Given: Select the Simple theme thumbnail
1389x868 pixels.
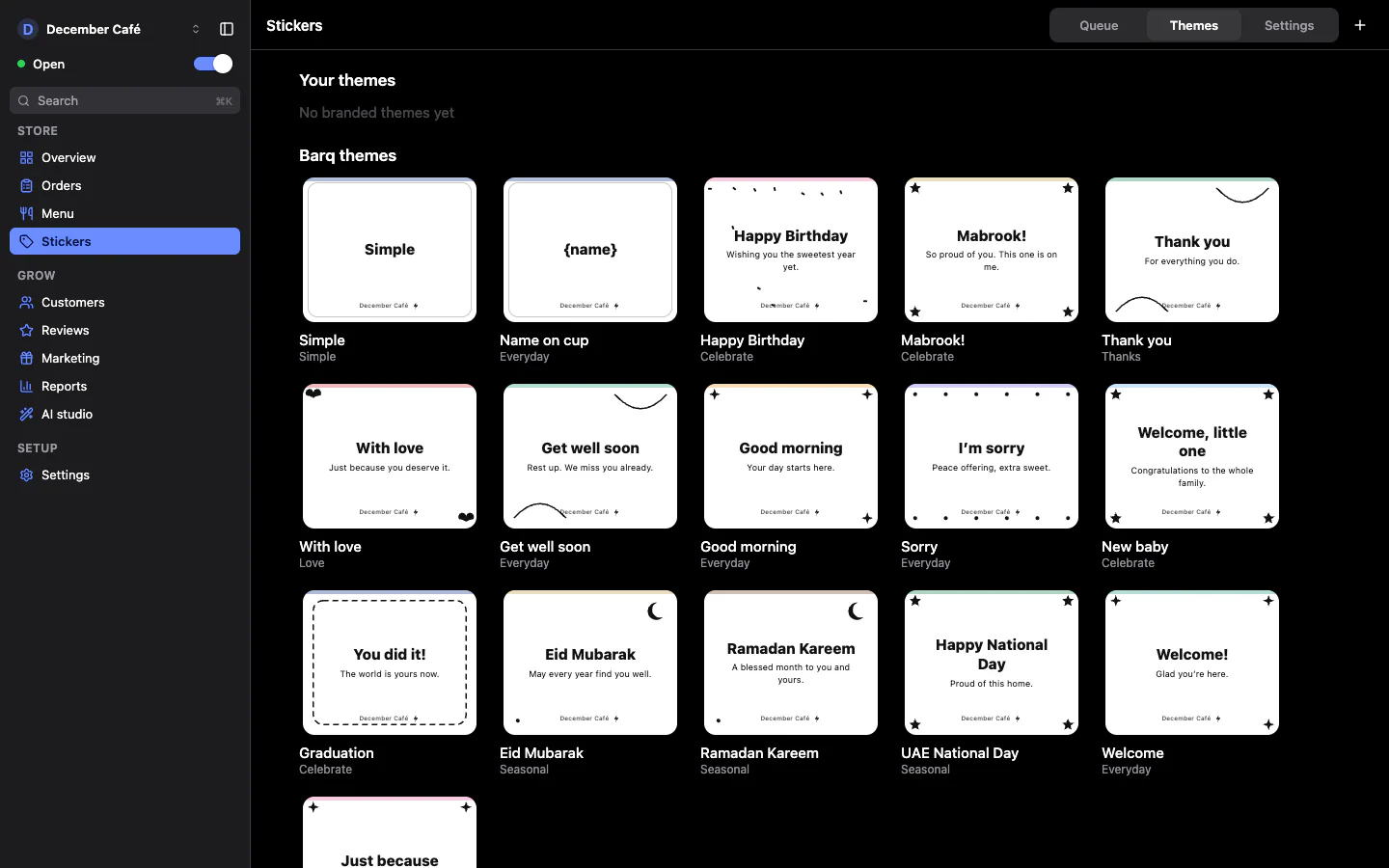Looking at the screenshot, I should click(390, 250).
